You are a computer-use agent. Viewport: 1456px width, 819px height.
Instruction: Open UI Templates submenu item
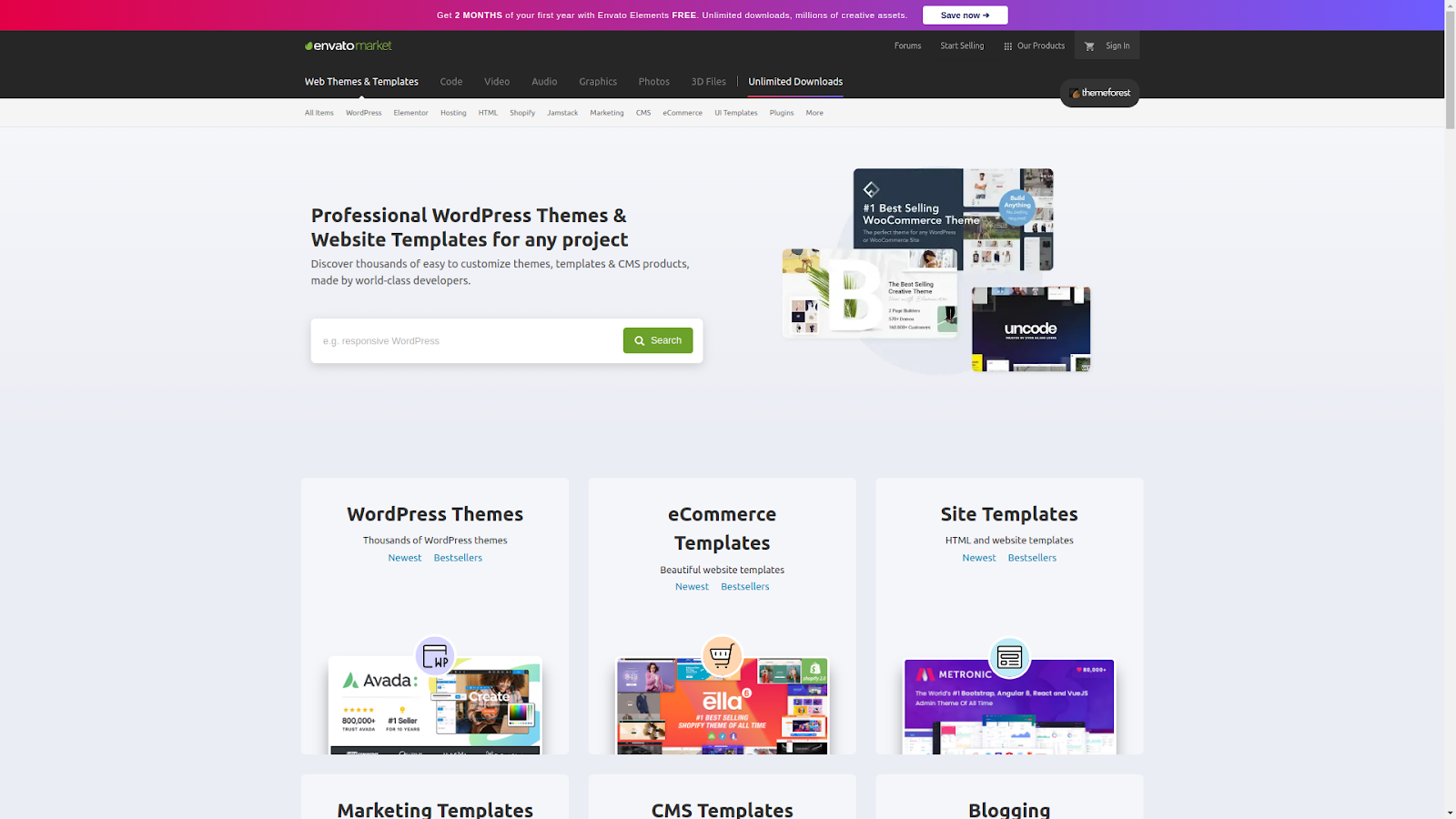(x=736, y=113)
